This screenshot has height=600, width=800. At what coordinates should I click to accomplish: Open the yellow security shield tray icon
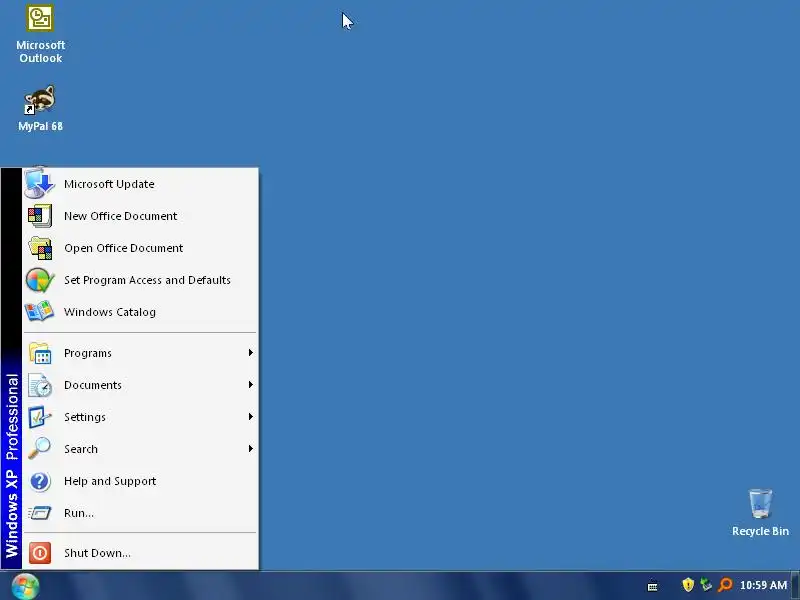688,585
